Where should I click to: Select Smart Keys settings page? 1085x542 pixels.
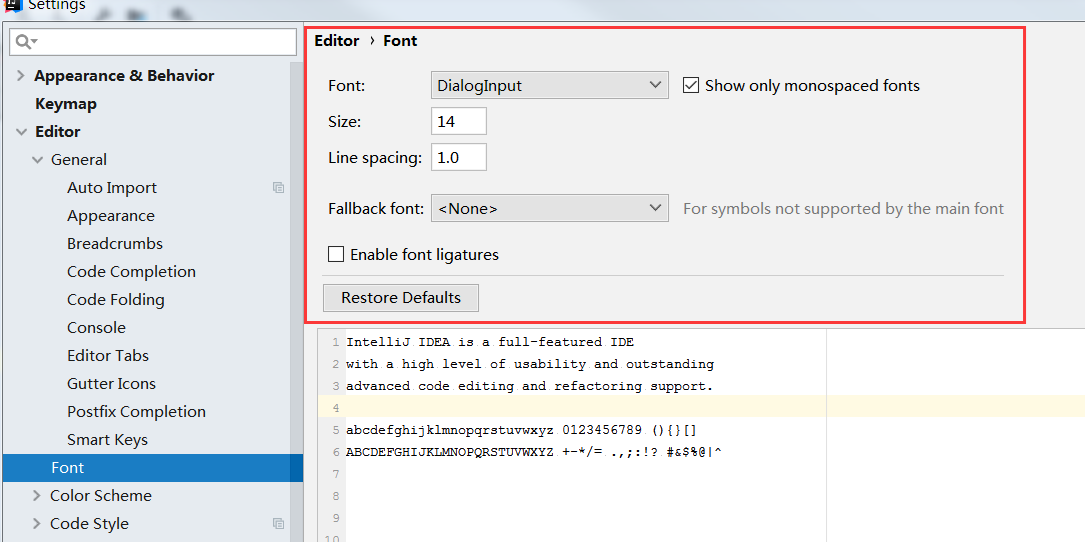(x=107, y=440)
